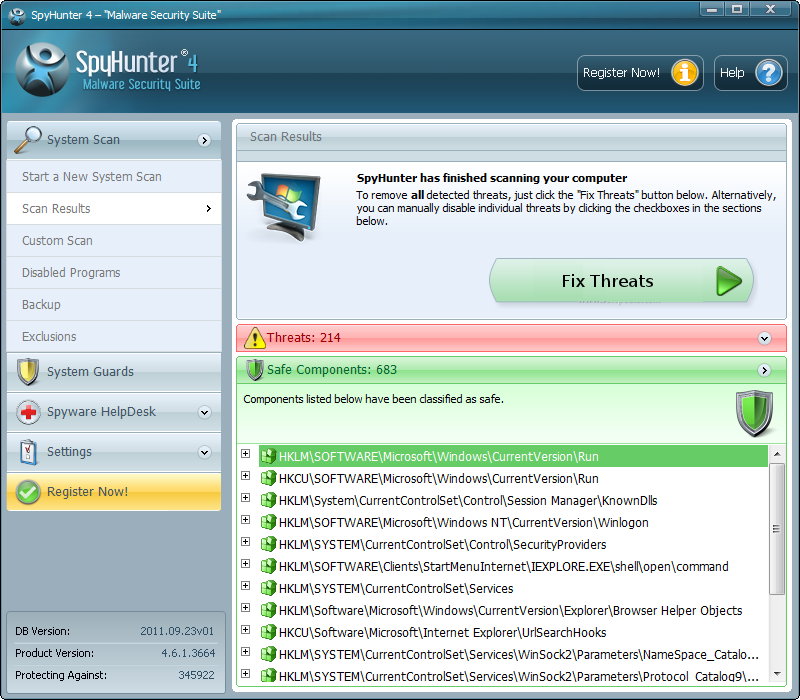The height and width of the screenshot is (700, 800).
Task: Click the scroll down arrow in results list
Action: [777, 674]
